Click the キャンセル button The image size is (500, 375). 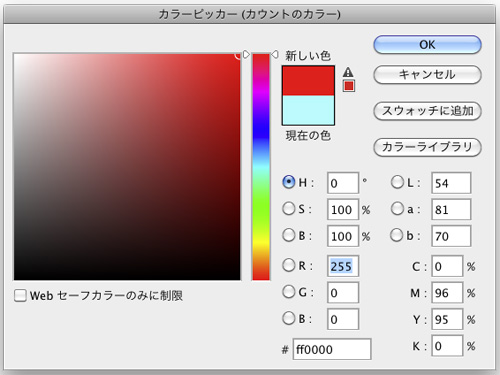click(x=427, y=75)
